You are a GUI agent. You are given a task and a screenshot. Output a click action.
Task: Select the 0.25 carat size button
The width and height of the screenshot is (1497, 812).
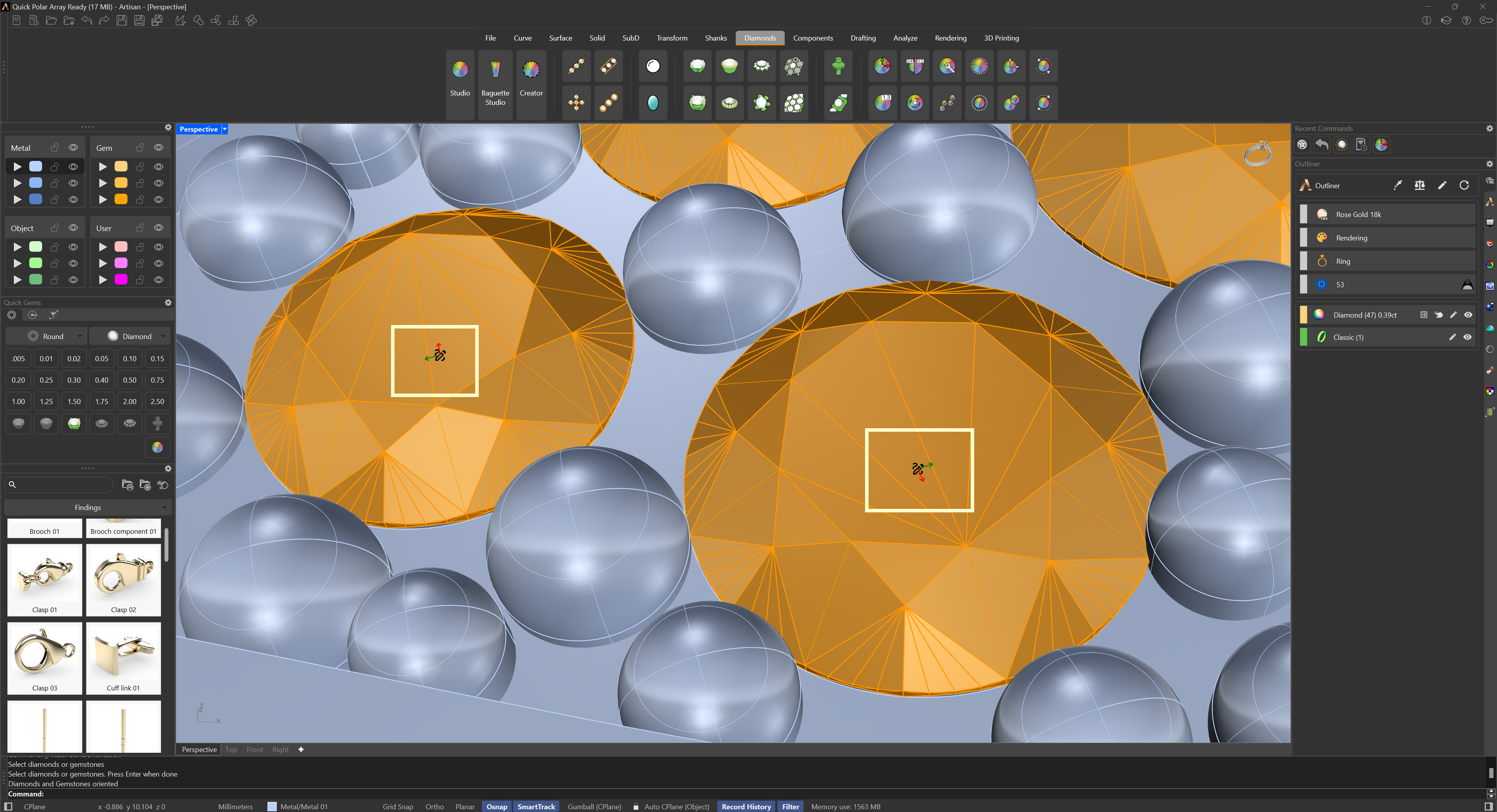[46, 380]
